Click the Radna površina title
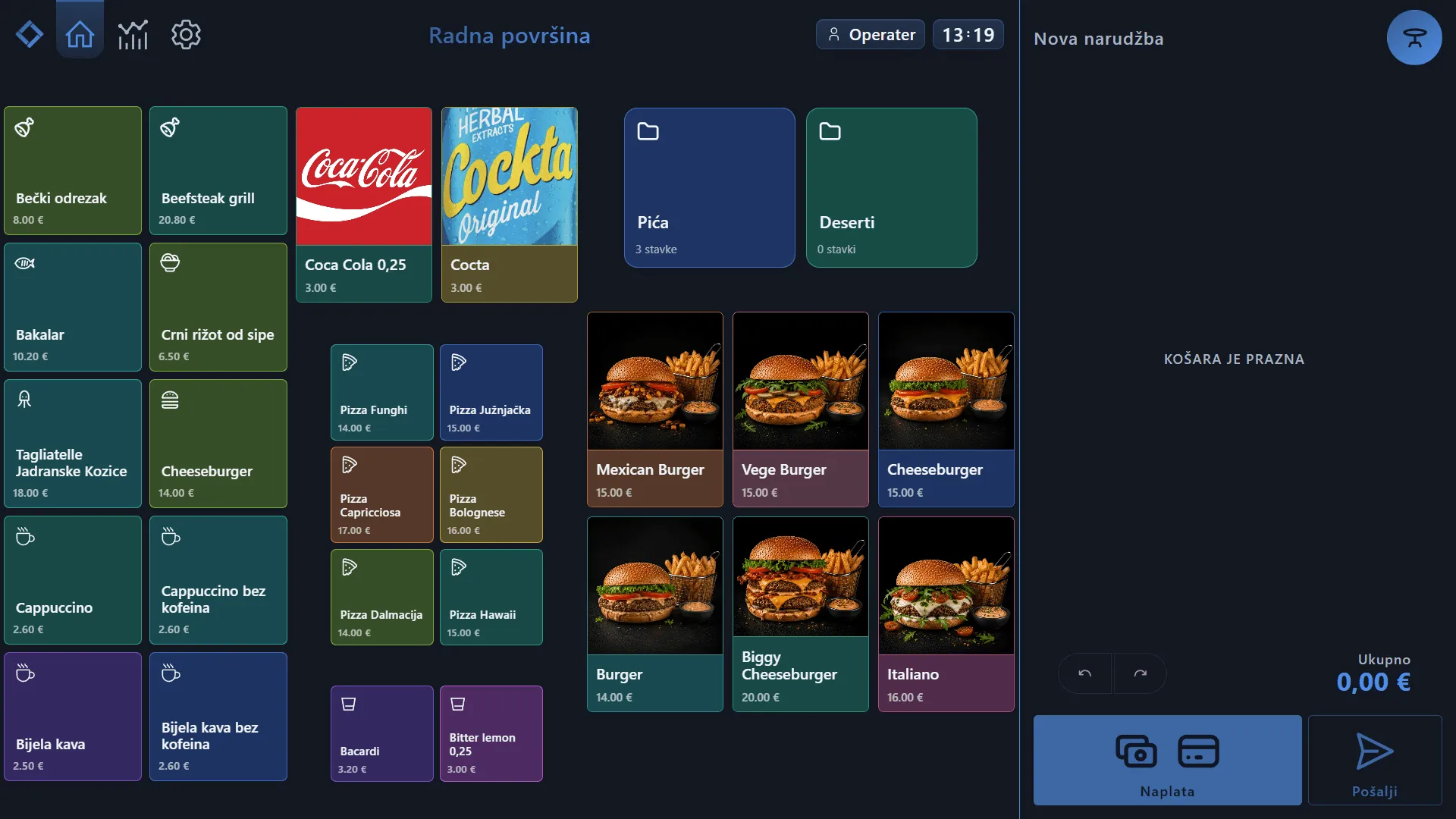The image size is (1456, 819). tap(510, 36)
